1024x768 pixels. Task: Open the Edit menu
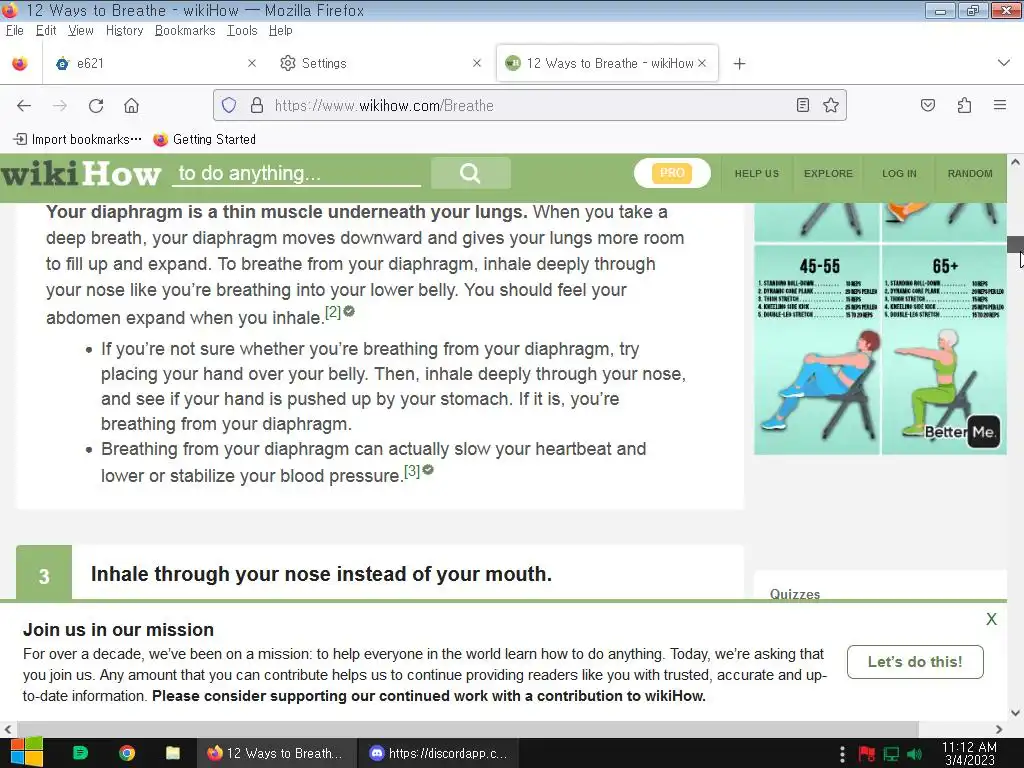pos(46,31)
